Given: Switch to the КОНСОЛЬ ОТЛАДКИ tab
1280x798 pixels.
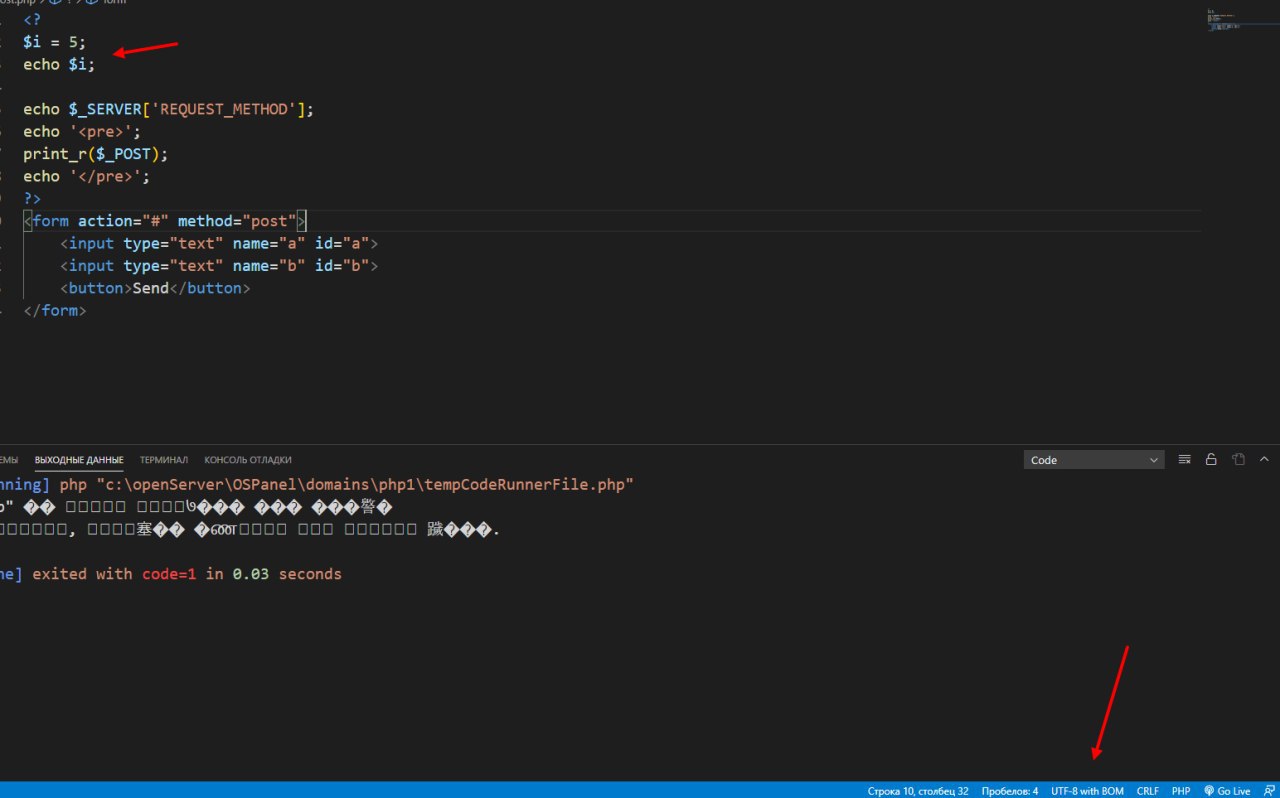Looking at the screenshot, I should tap(248, 460).
